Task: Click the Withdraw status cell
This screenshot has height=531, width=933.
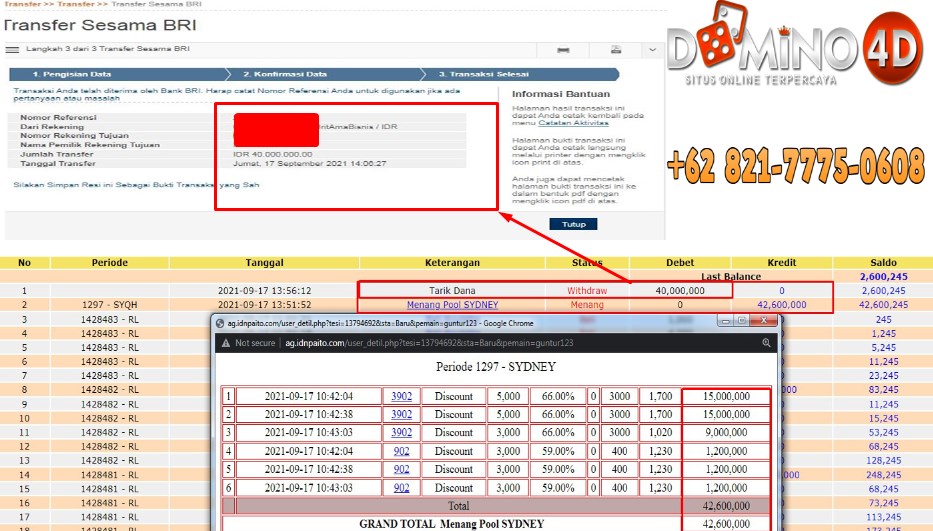Action: 587,291
